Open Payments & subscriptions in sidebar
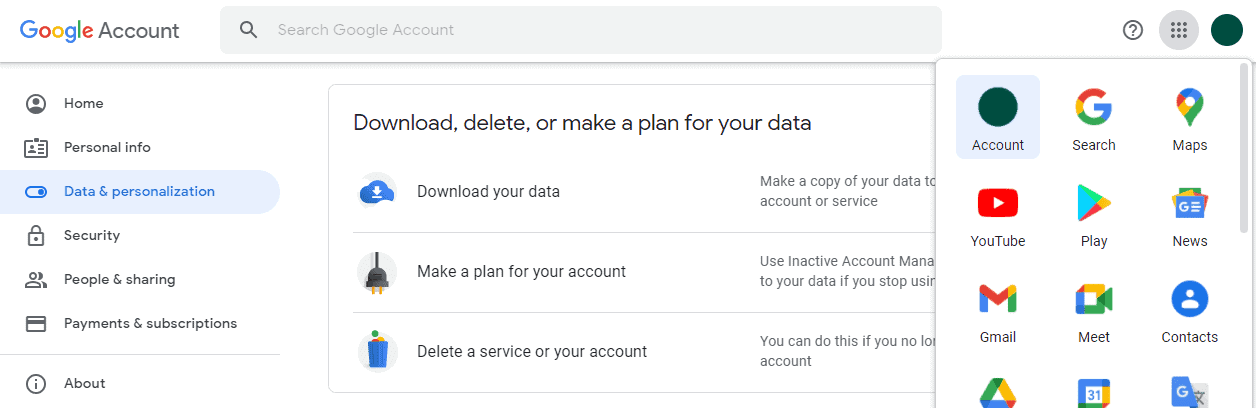This screenshot has width=1256, height=408. [x=140, y=324]
